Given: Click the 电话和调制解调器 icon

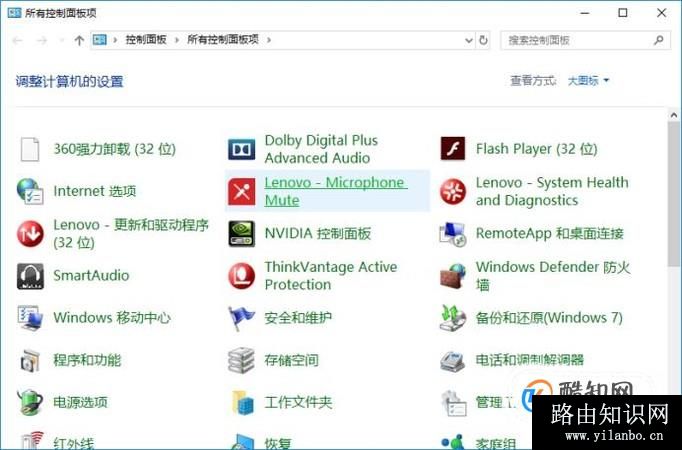Looking at the screenshot, I should (453, 360).
